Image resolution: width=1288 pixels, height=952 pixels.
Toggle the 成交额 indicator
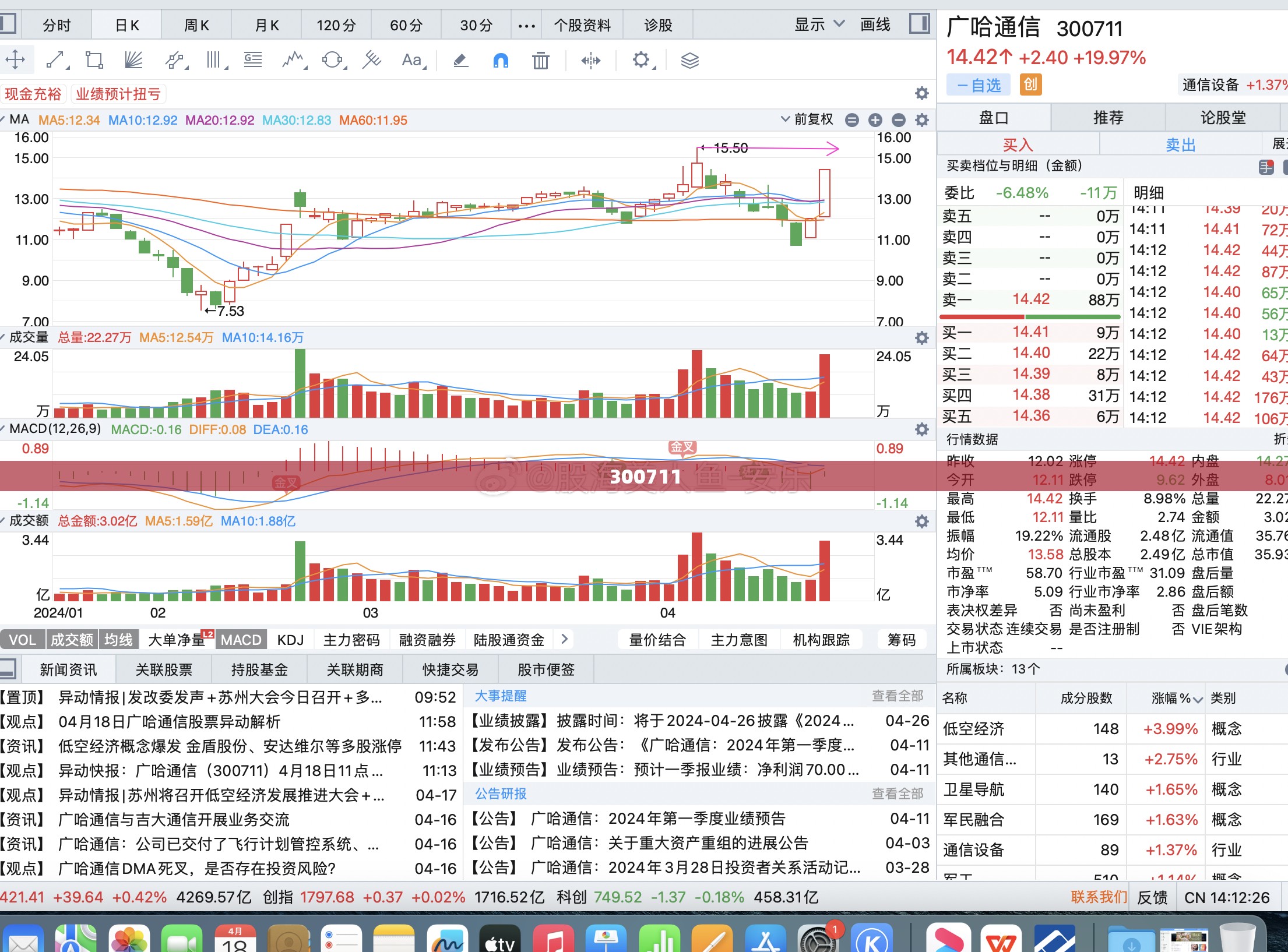[72, 640]
